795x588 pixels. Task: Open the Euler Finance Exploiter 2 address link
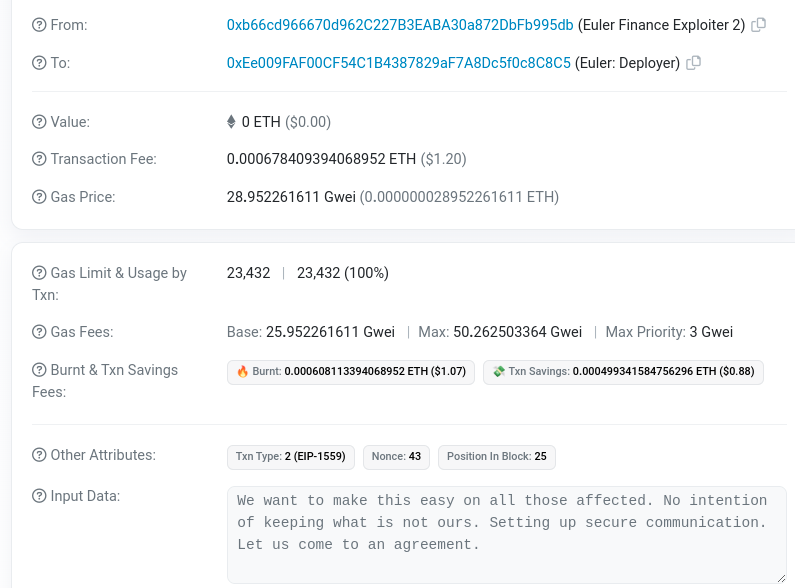coord(400,25)
